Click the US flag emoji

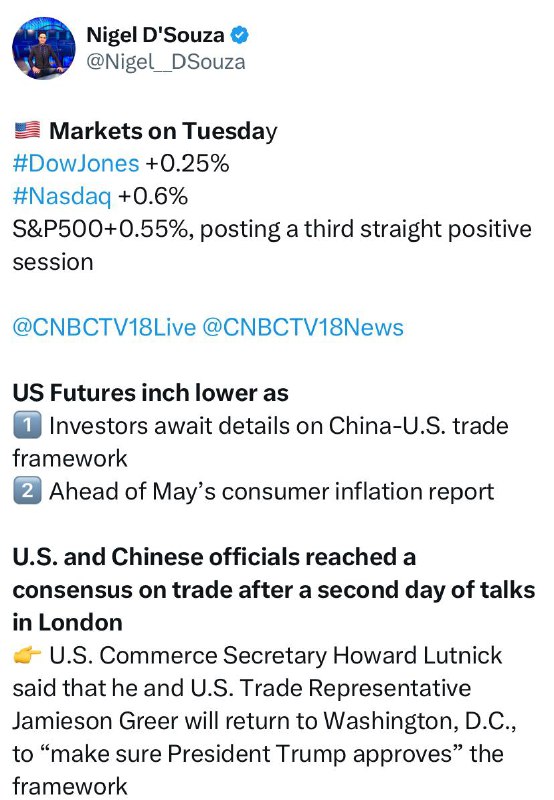(28, 131)
